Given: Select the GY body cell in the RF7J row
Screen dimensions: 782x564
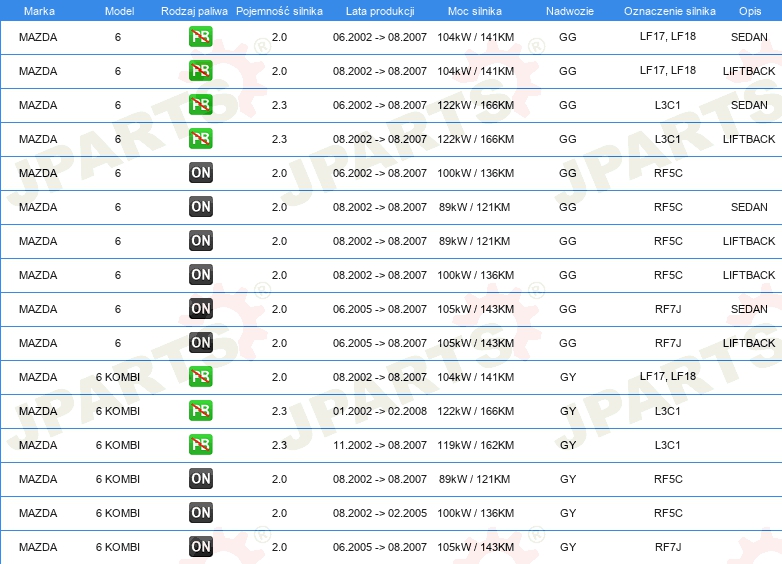Looking at the screenshot, I should click(x=568, y=547).
